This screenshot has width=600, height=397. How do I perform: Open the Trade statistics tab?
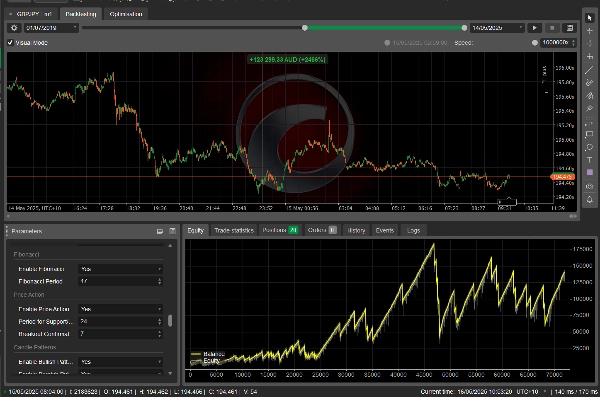point(234,230)
